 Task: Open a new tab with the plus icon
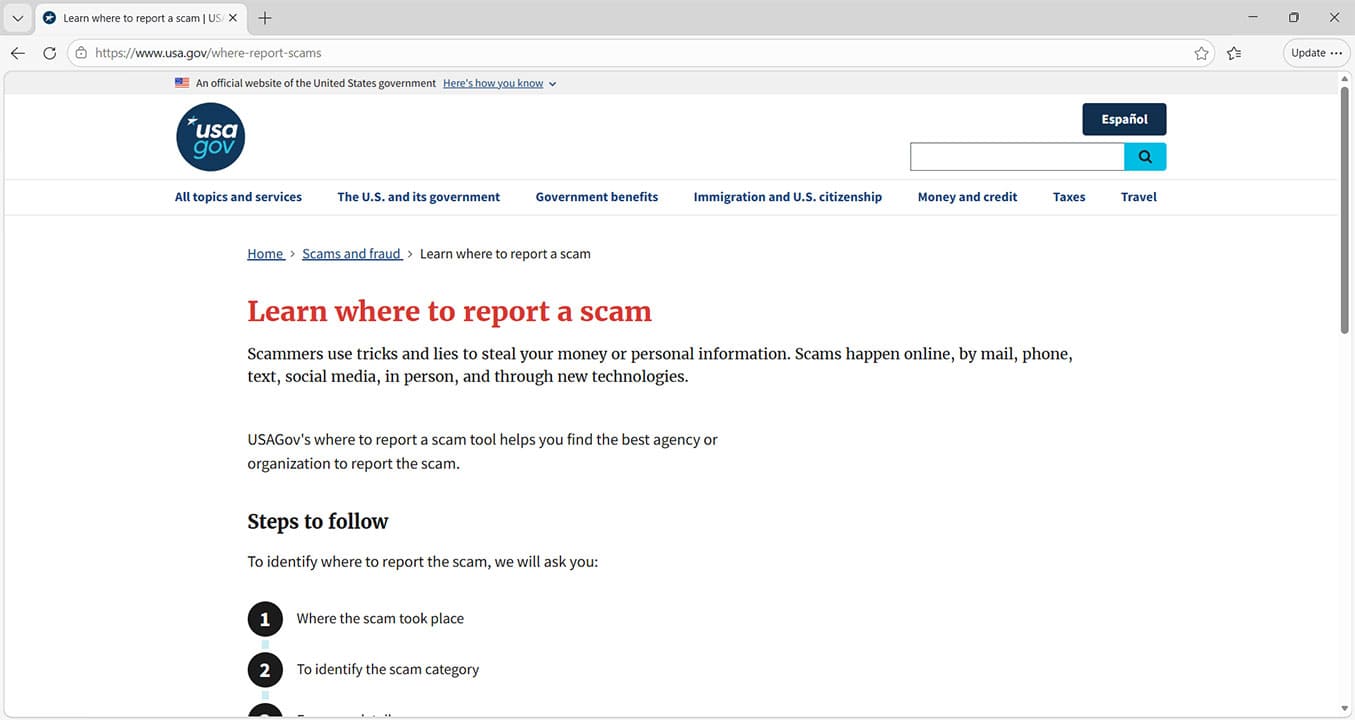click(265, 18)
